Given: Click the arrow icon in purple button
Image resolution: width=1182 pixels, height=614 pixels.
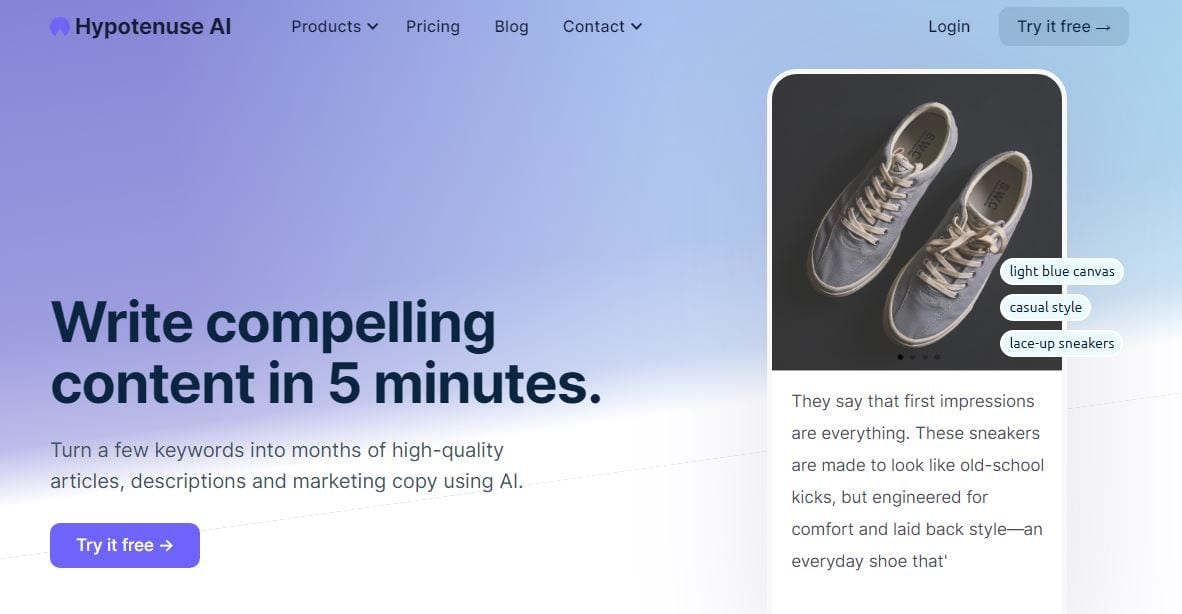Looking at the screenshot, I should [x=167, y=545].
